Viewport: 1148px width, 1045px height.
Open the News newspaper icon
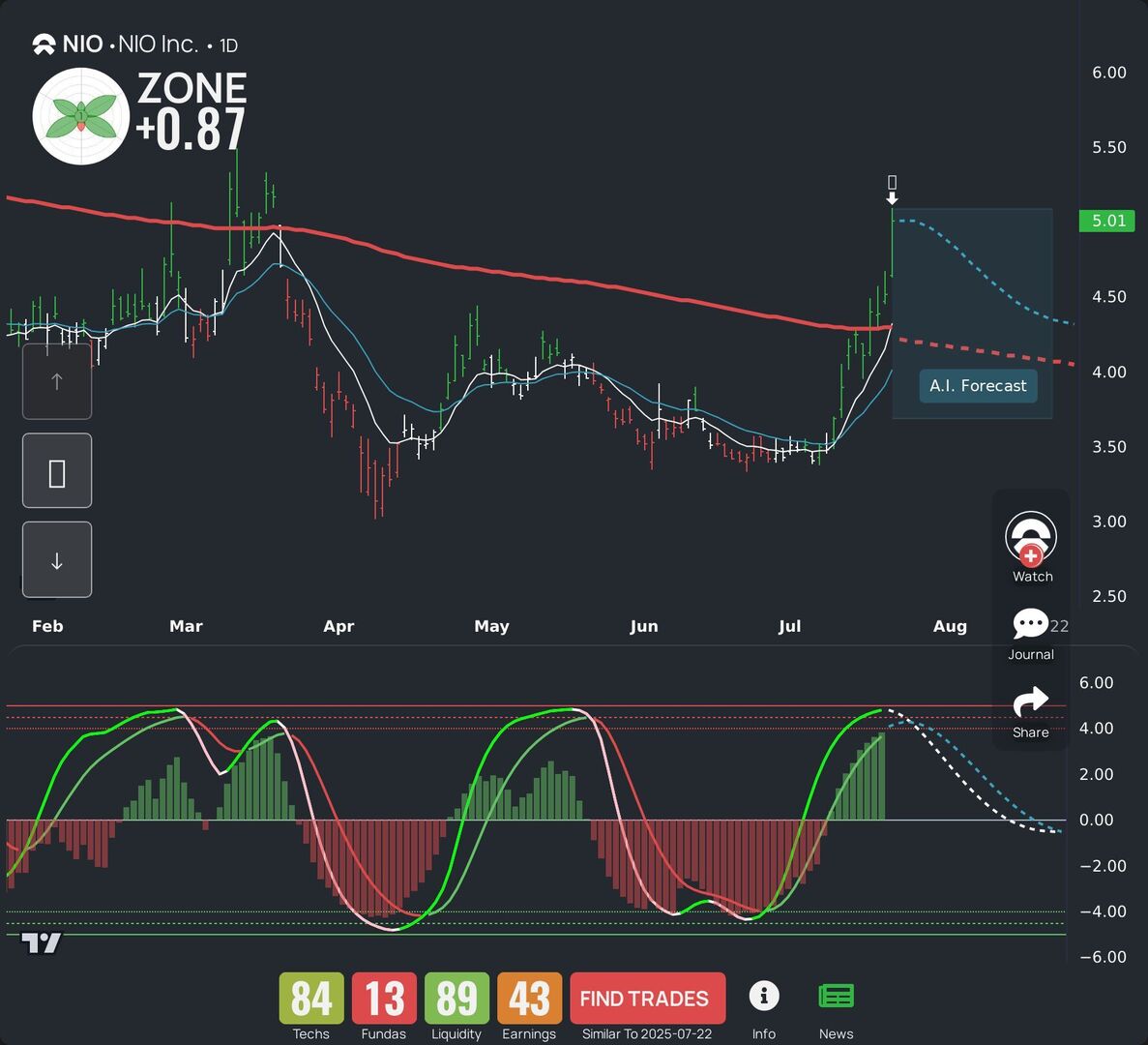tap(836, 997)
